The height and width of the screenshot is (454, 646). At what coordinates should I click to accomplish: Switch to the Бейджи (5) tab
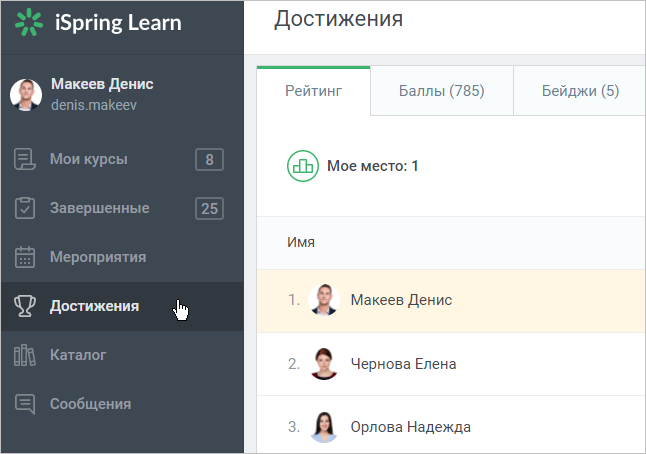(x=580, y=91)
